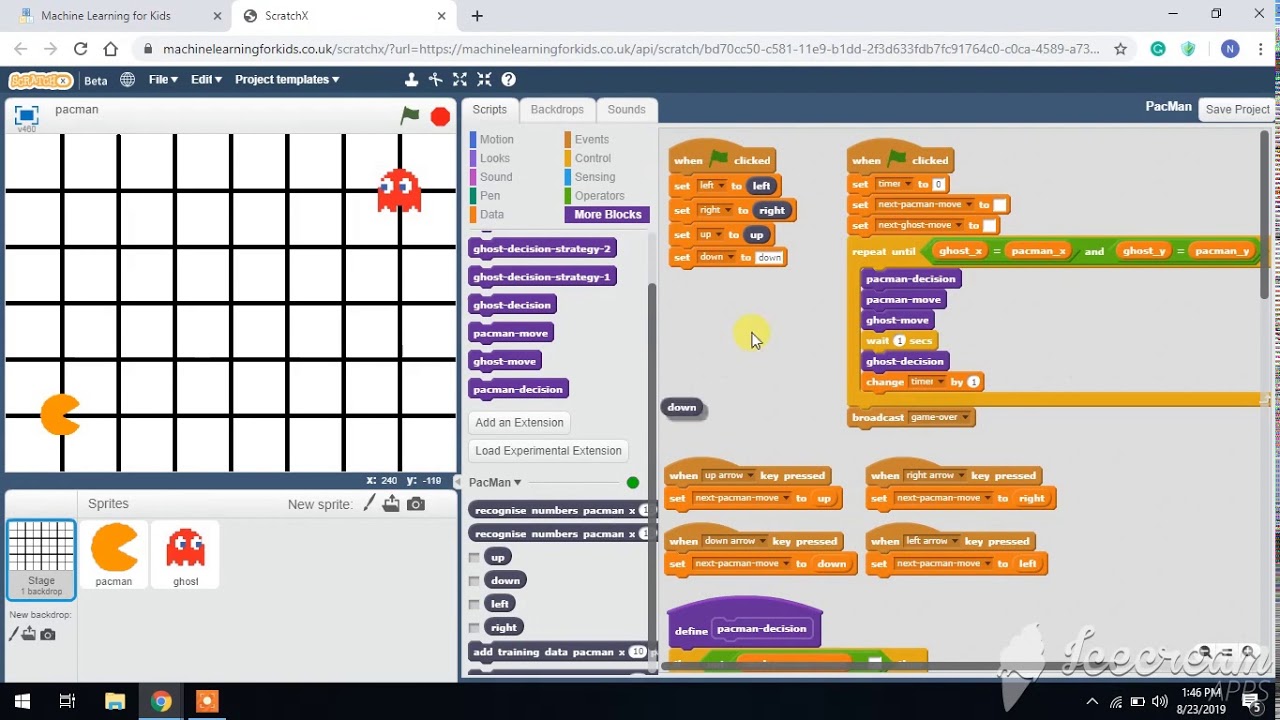The height and width of the screenshot is (720, 1280).
Task: Click the green flag to start
Action: [410, 116]
